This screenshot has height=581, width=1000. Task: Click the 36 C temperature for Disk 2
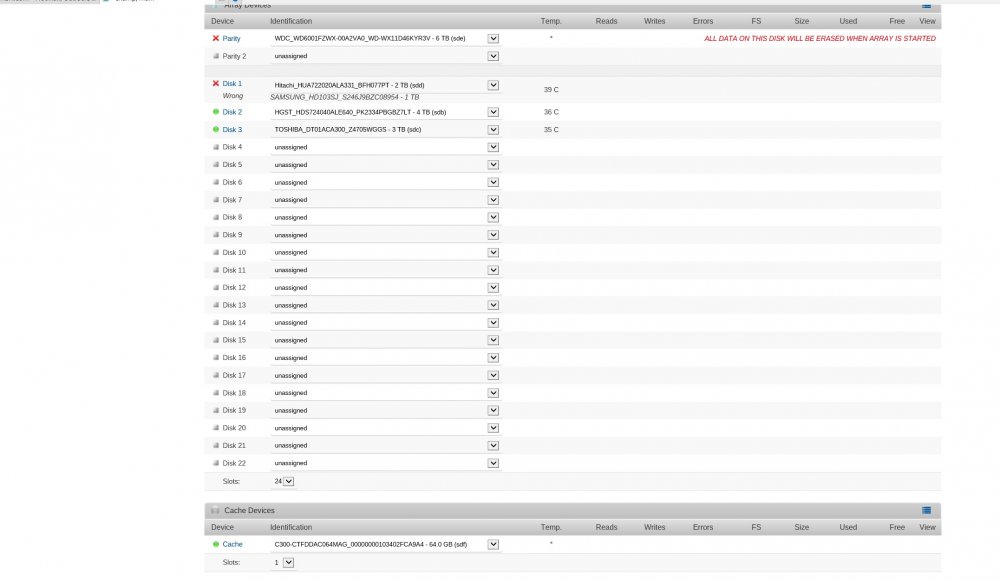pyautogui.click(x=551, y=112)
